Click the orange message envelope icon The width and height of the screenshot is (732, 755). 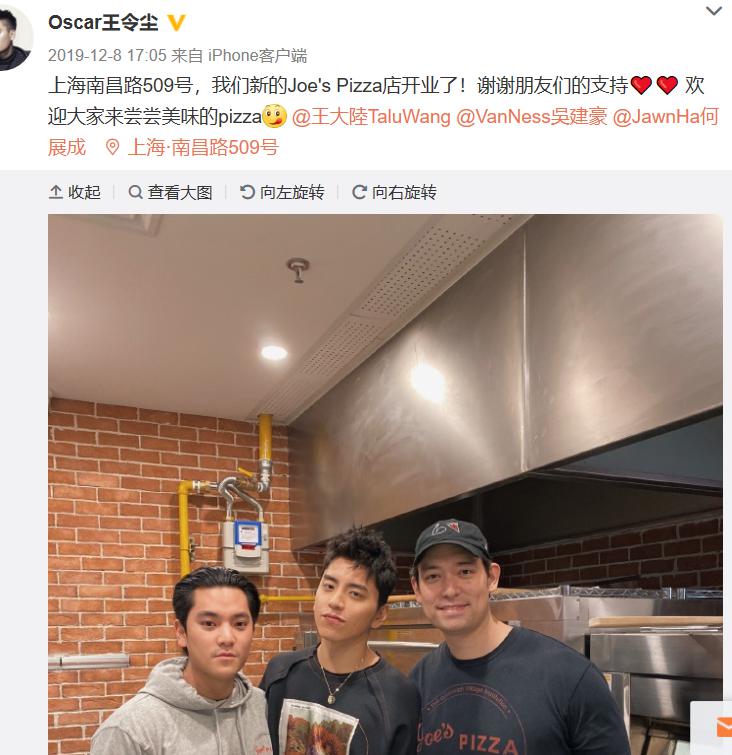click(x=724, y=727)
